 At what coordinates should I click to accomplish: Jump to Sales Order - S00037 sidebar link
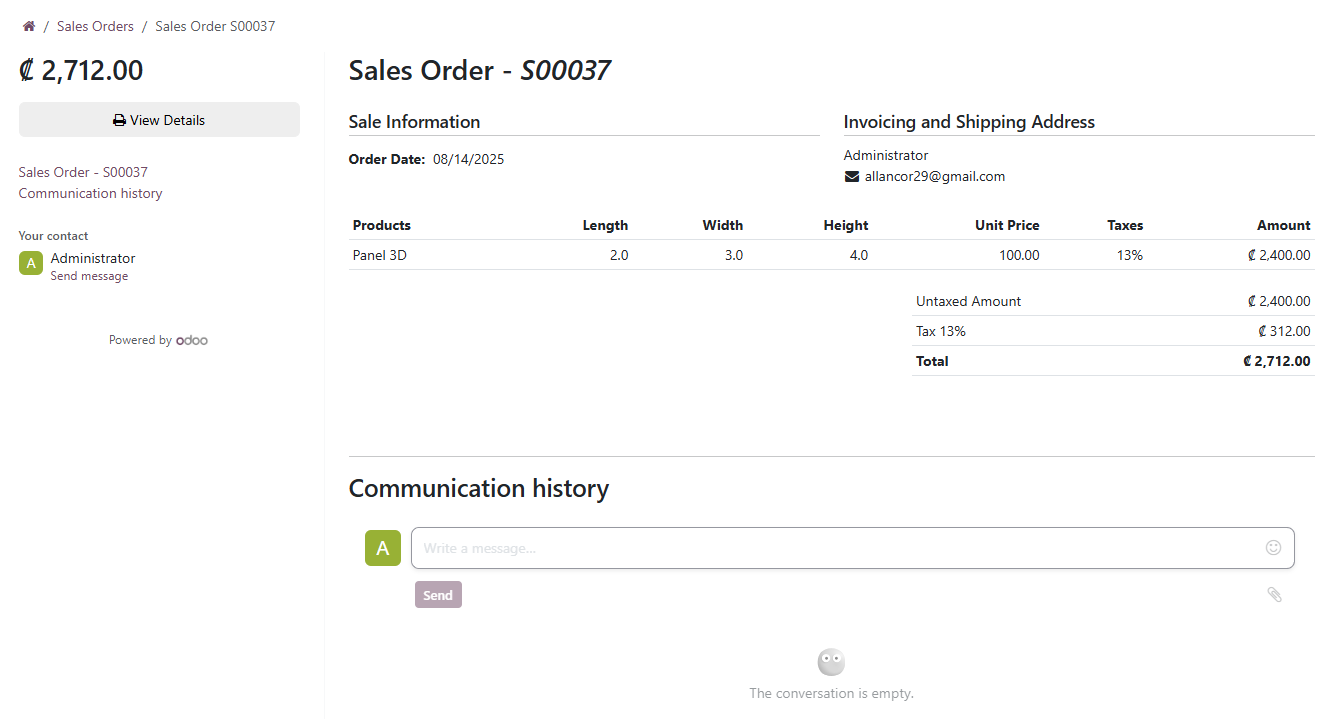point(83,172)
